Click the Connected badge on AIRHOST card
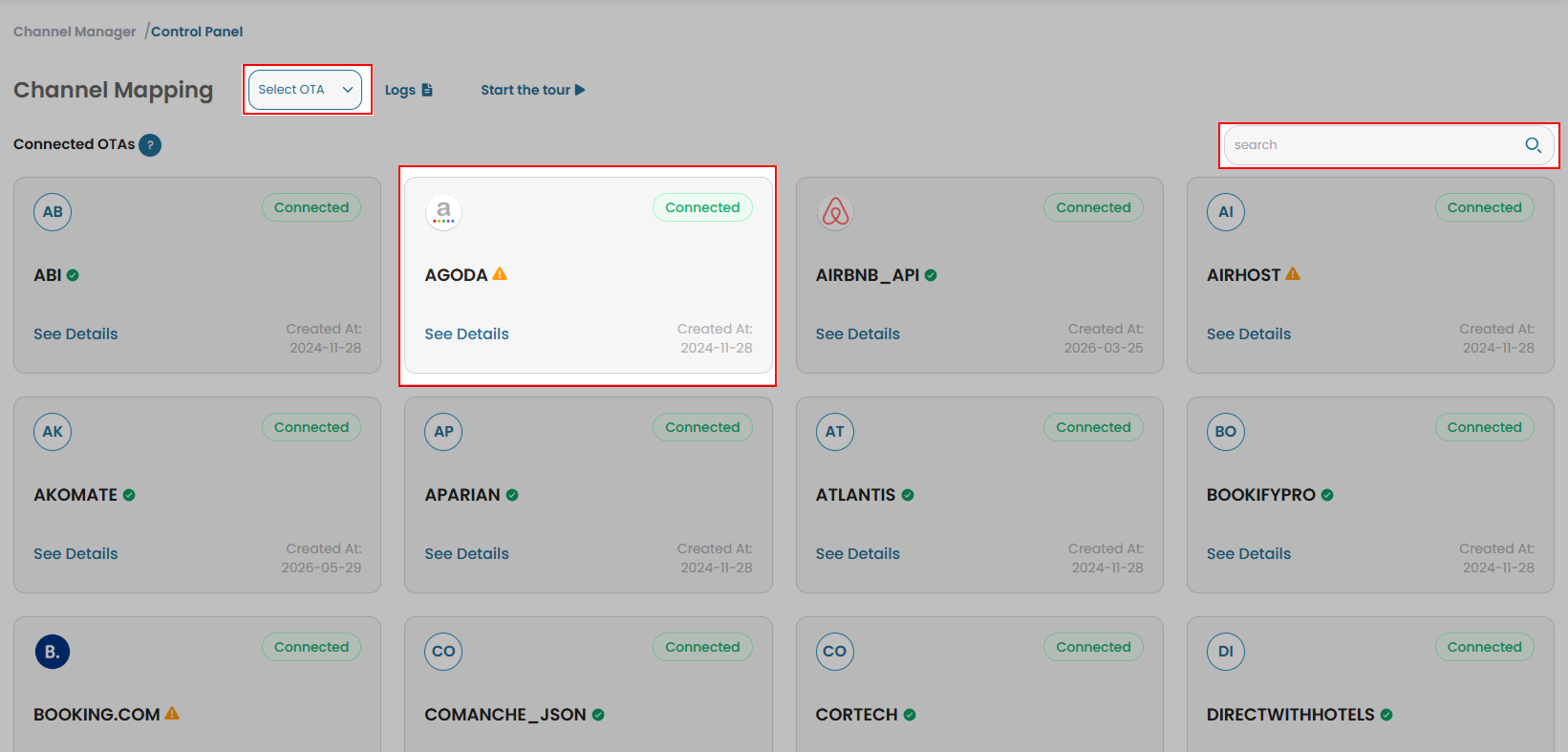This screenshot has height=752, width=1568. pyautogui.click(x=1484, y=208)
